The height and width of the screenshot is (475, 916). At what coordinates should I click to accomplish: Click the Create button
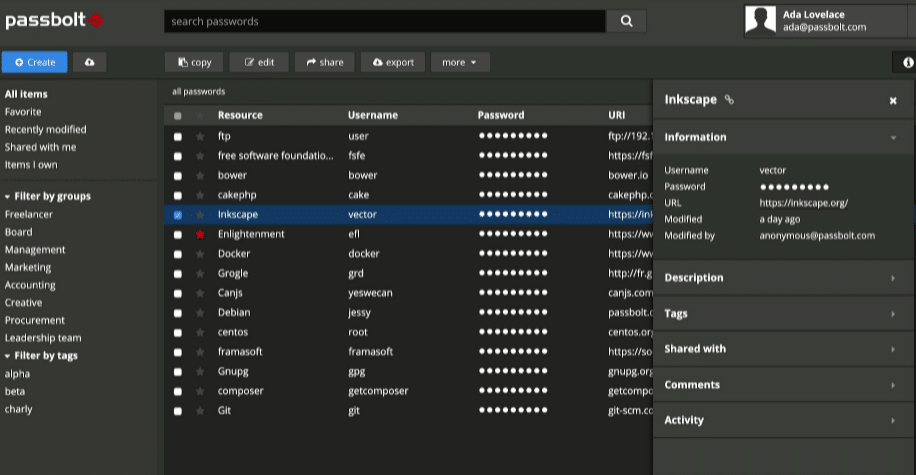pos(34,62)
